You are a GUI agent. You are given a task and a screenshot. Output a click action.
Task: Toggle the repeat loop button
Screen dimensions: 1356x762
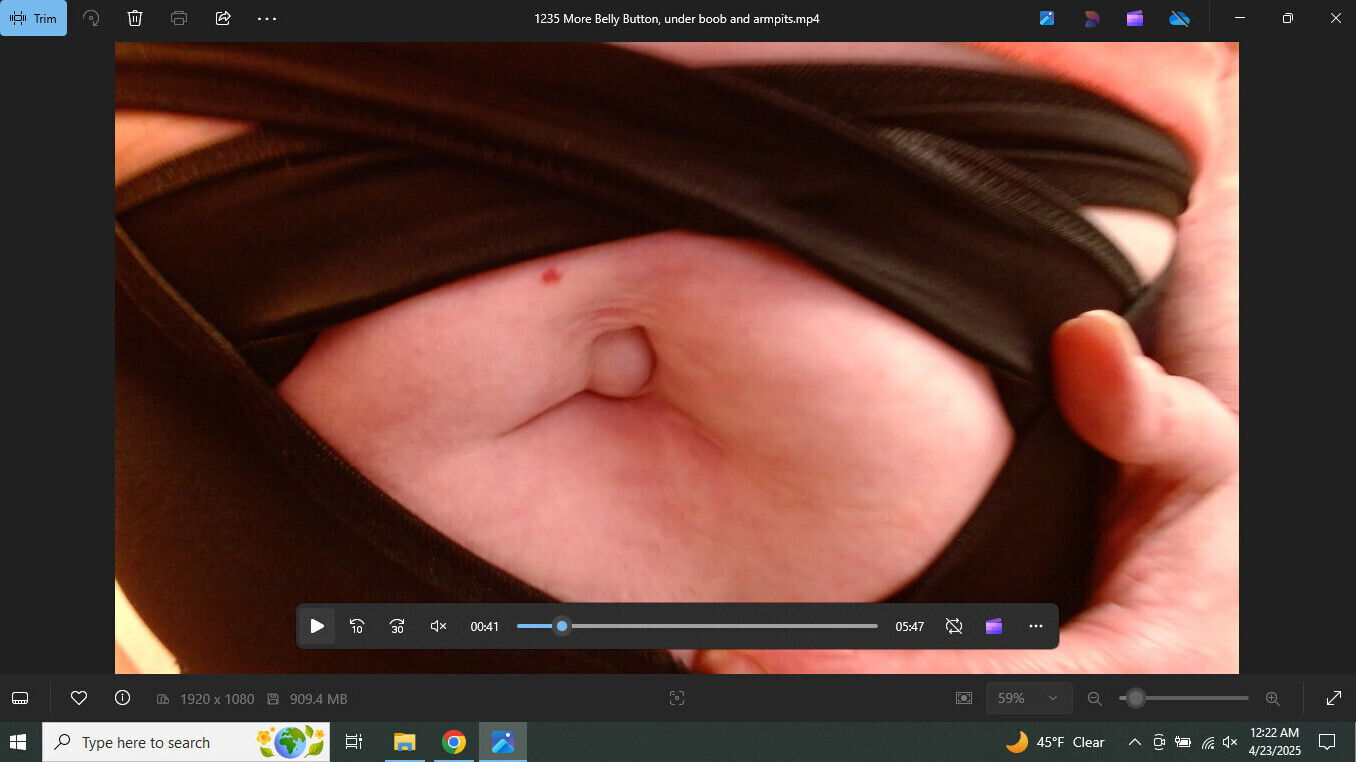954,627
